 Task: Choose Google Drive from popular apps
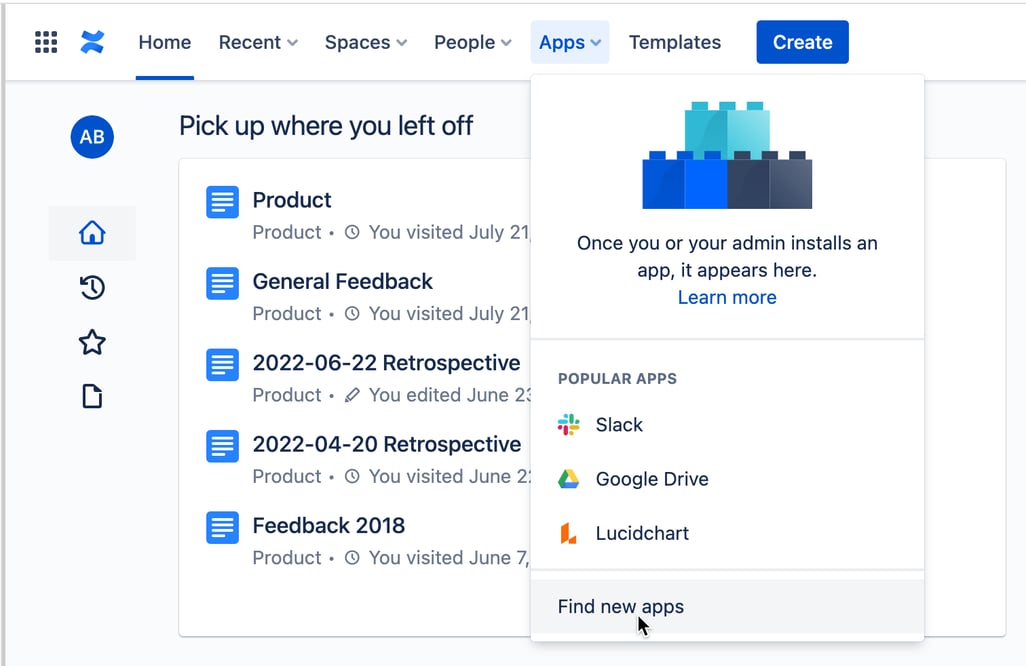[x=651, y=479]
